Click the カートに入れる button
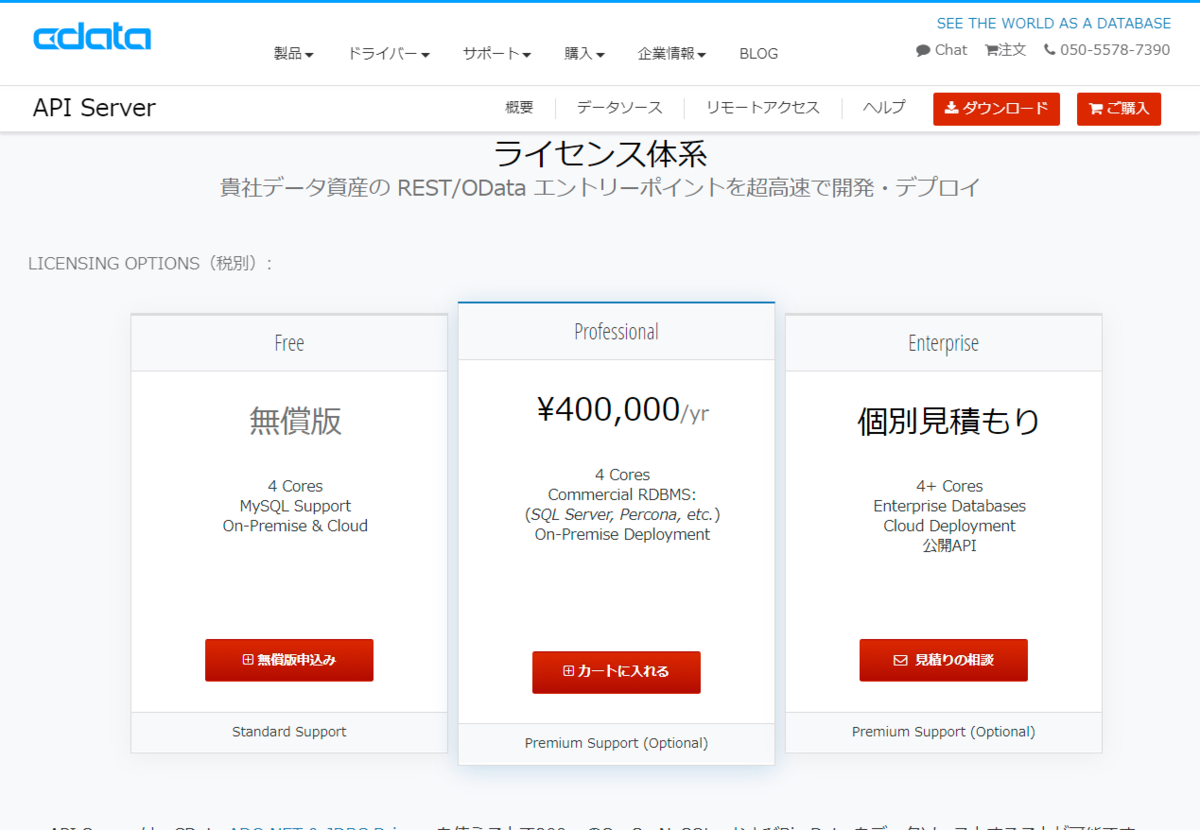The height and width of the screenshot is (830, 1200). (616, 672)
